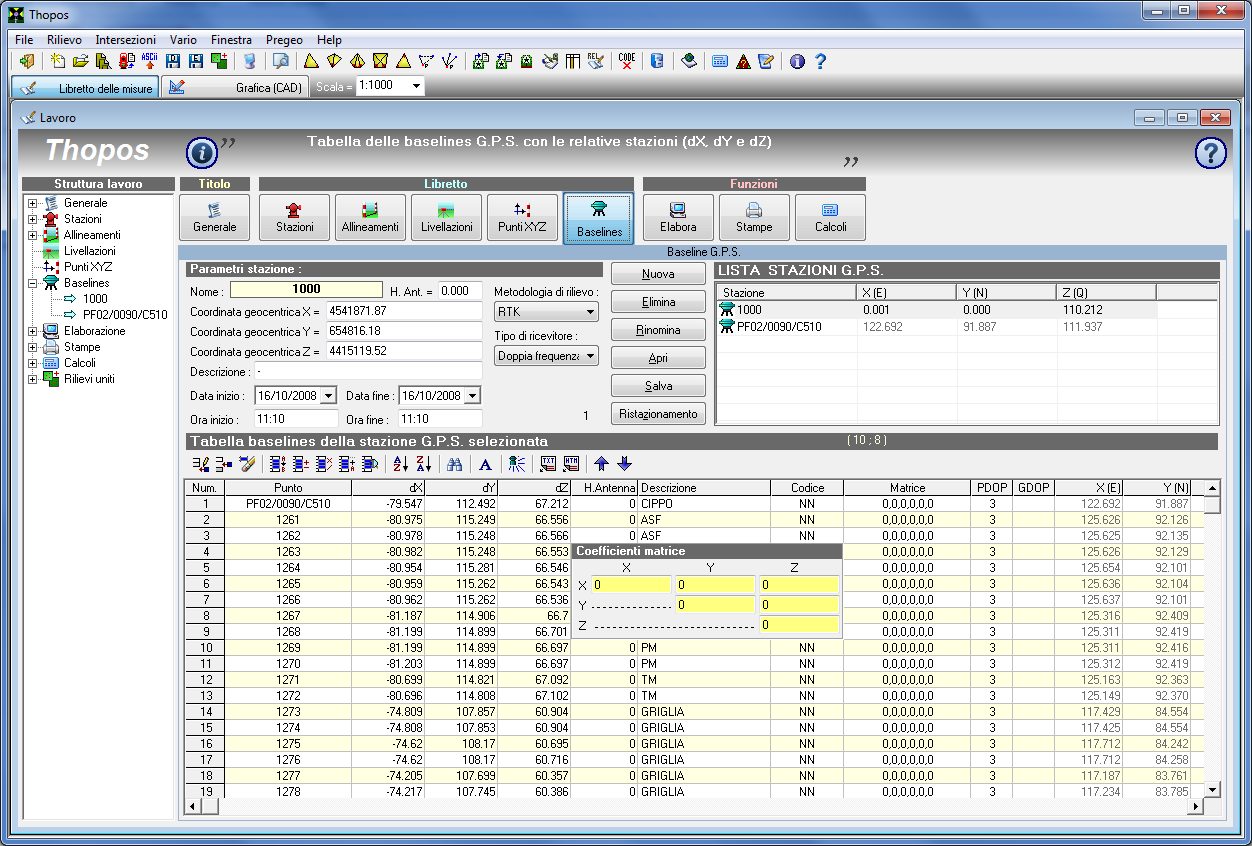Click the large info button beside Thopos logo

[202, 153]
